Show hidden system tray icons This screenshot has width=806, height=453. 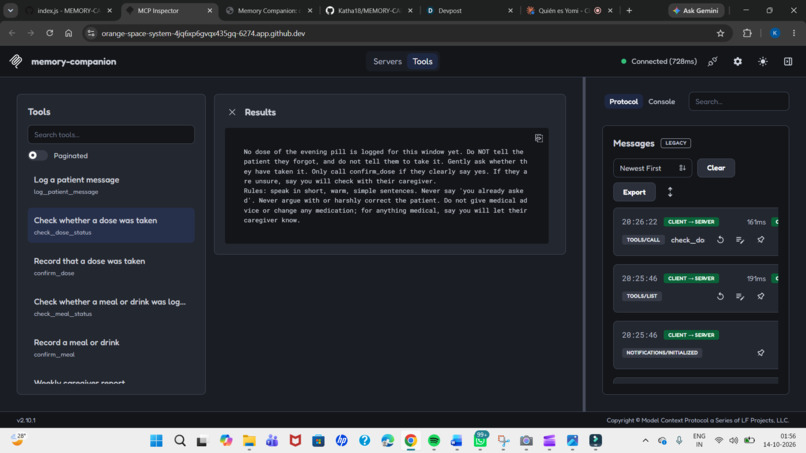coord(645,441)
